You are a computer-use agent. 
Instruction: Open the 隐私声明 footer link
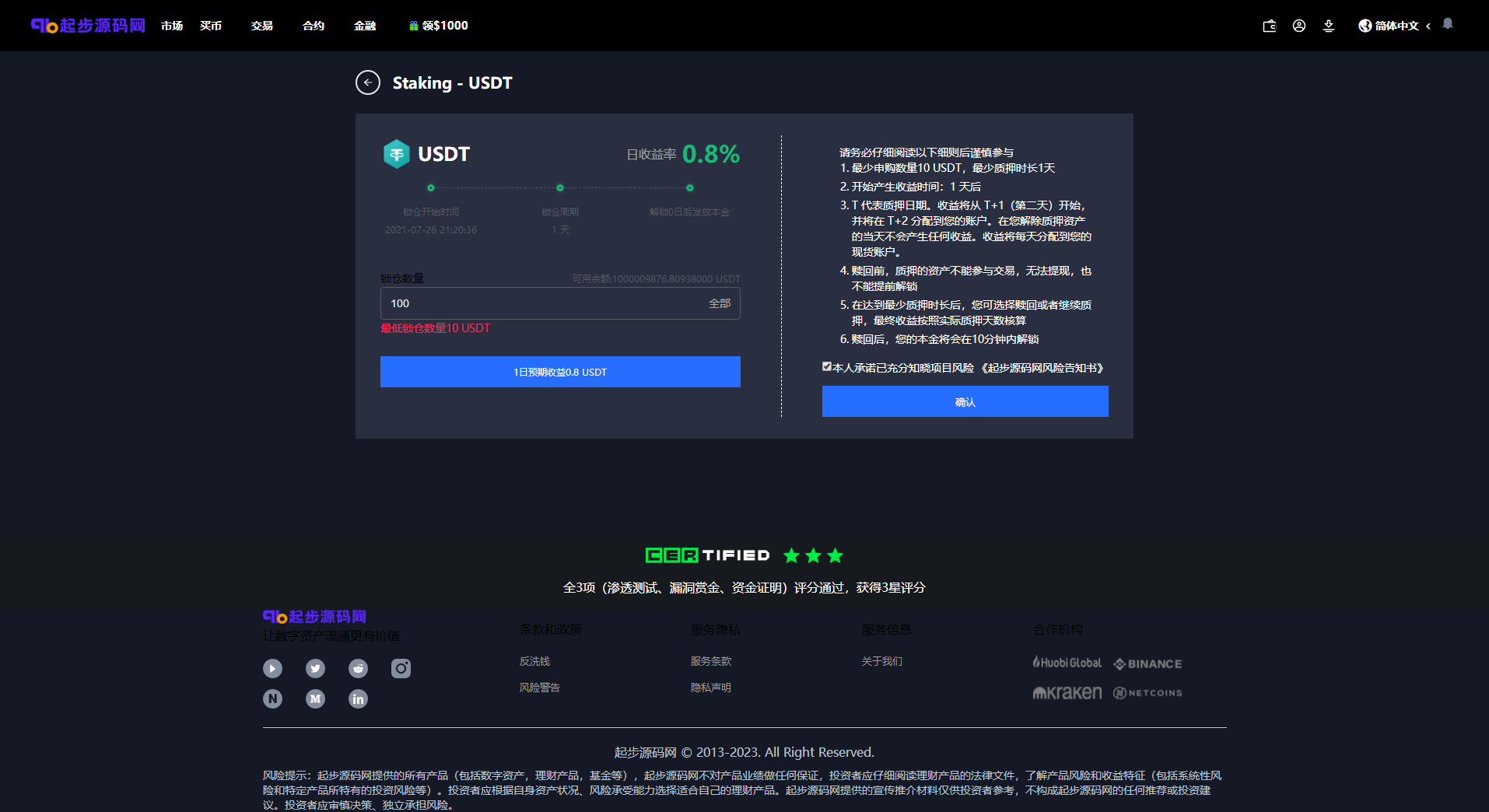pos(711,688)
